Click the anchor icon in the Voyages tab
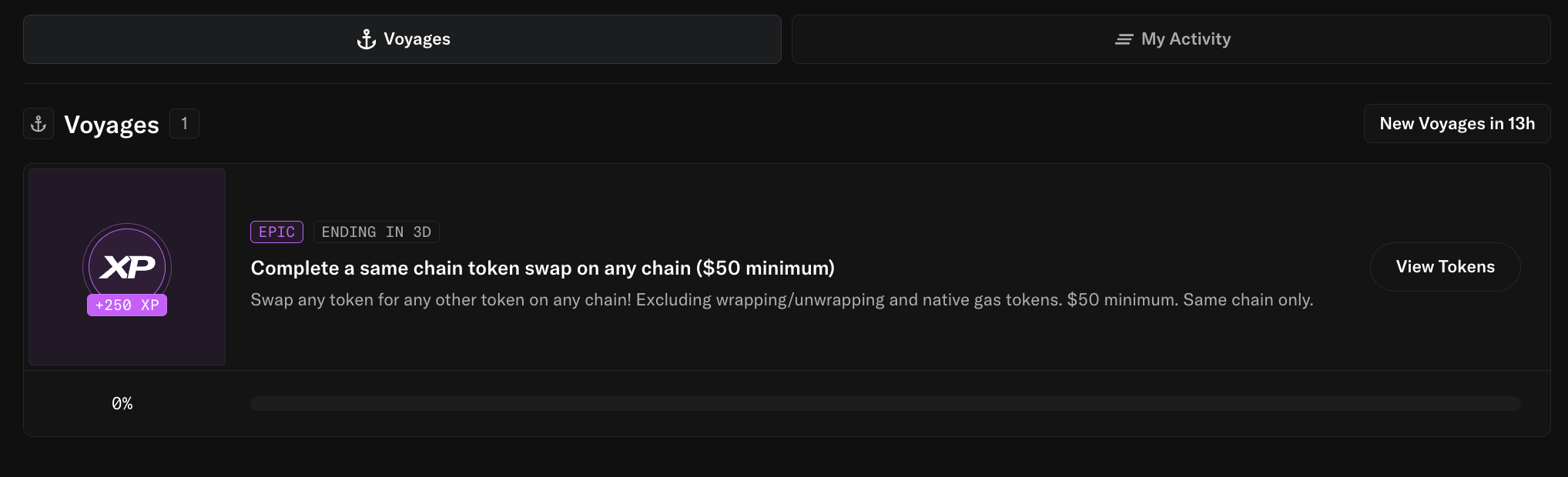 (367, 39)
